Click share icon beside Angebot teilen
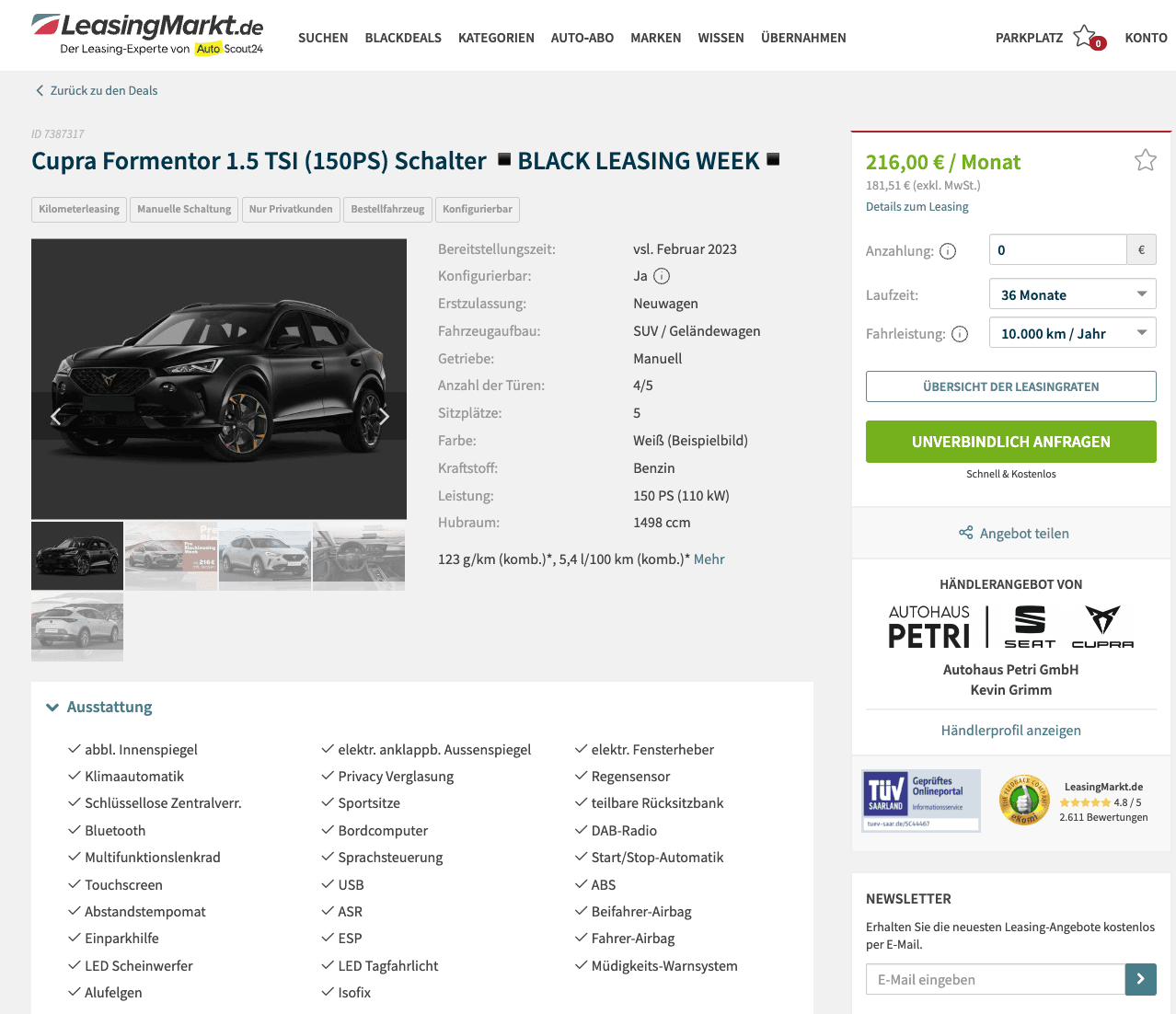The height and width of the screenshot is (1014, 1176). coord(965,533)
